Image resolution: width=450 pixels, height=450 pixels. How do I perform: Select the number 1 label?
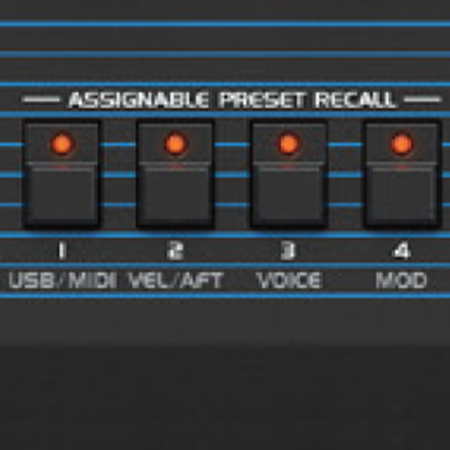pyautogui.click(x=61, y=251)
